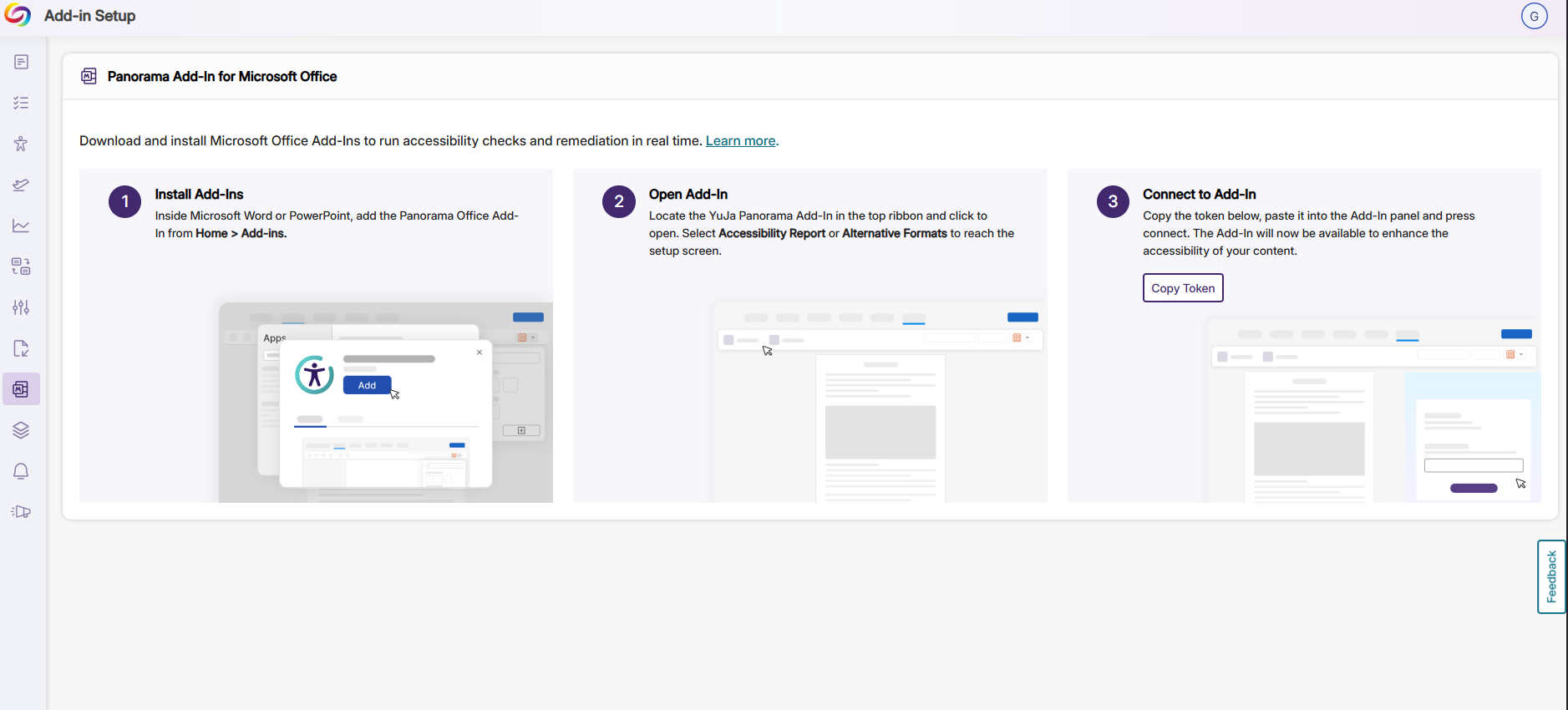Viewport: 1568px width, 710px height.
Task: Click the Connect to Add-In heading
Action: click(1200, 195)
